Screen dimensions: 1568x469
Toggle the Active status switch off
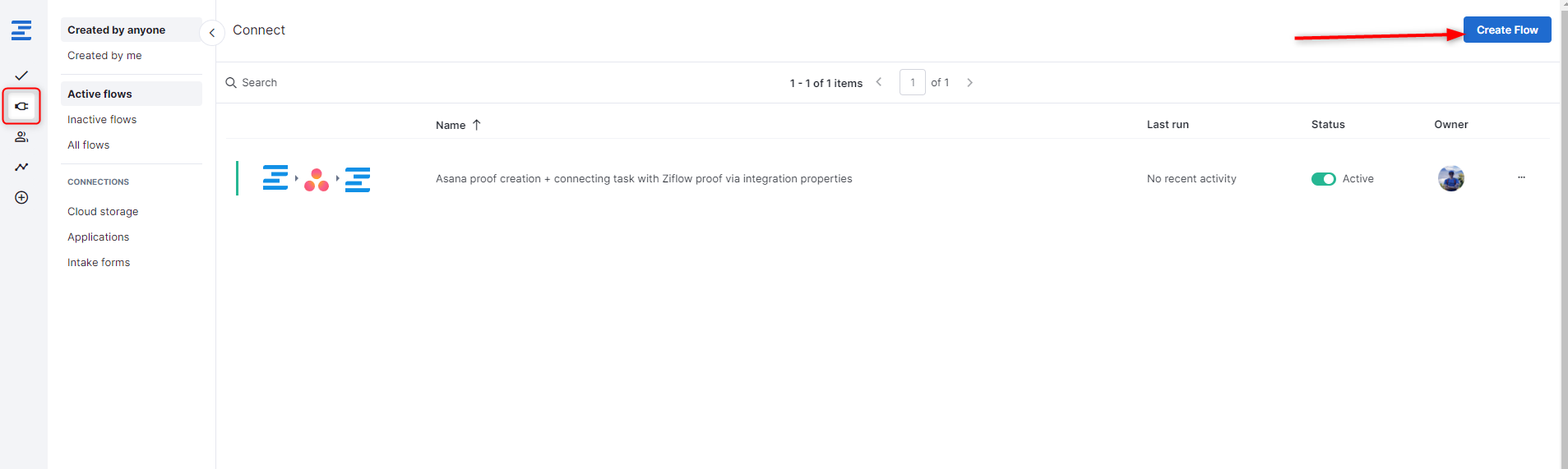1323,179
